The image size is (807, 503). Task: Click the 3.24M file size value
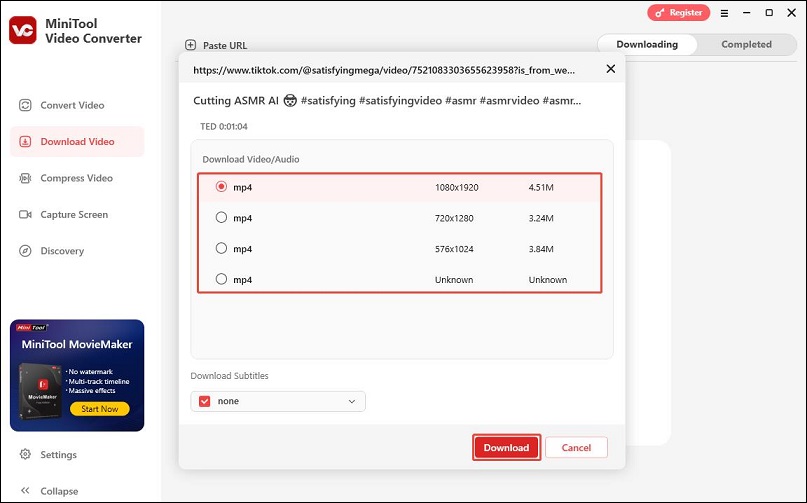tap(541, 218)
